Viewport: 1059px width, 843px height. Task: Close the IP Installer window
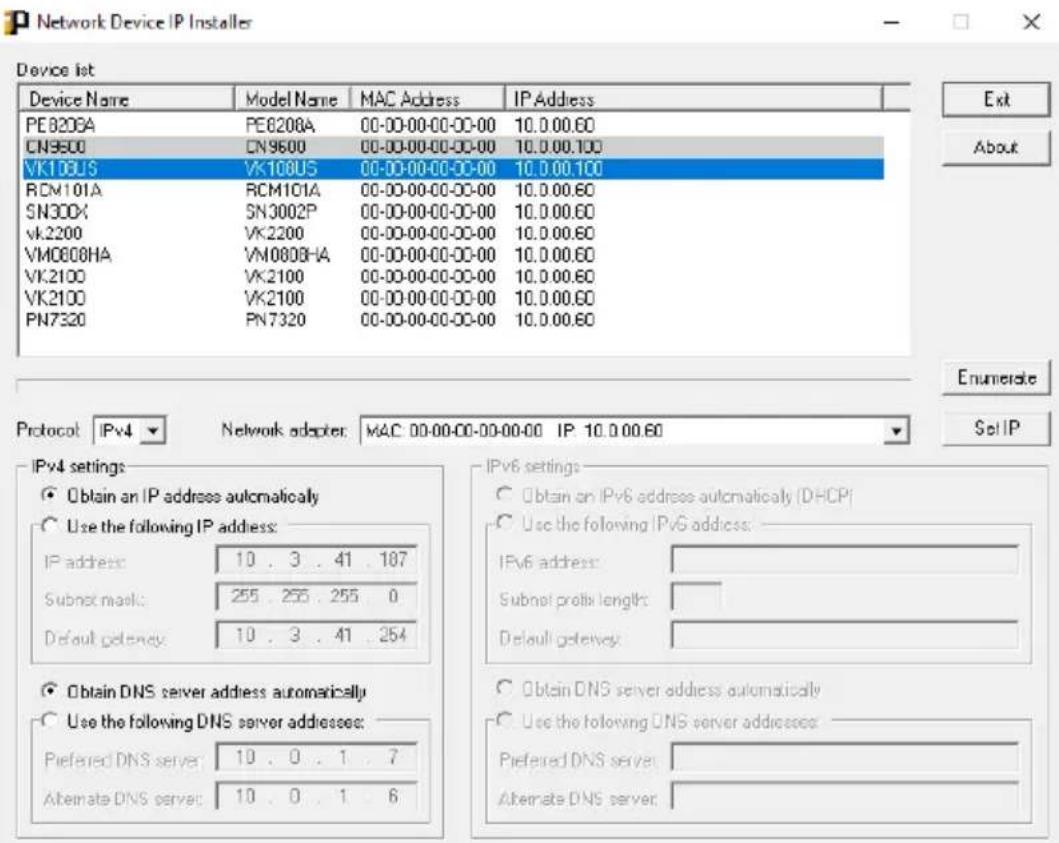(1031, 22)
